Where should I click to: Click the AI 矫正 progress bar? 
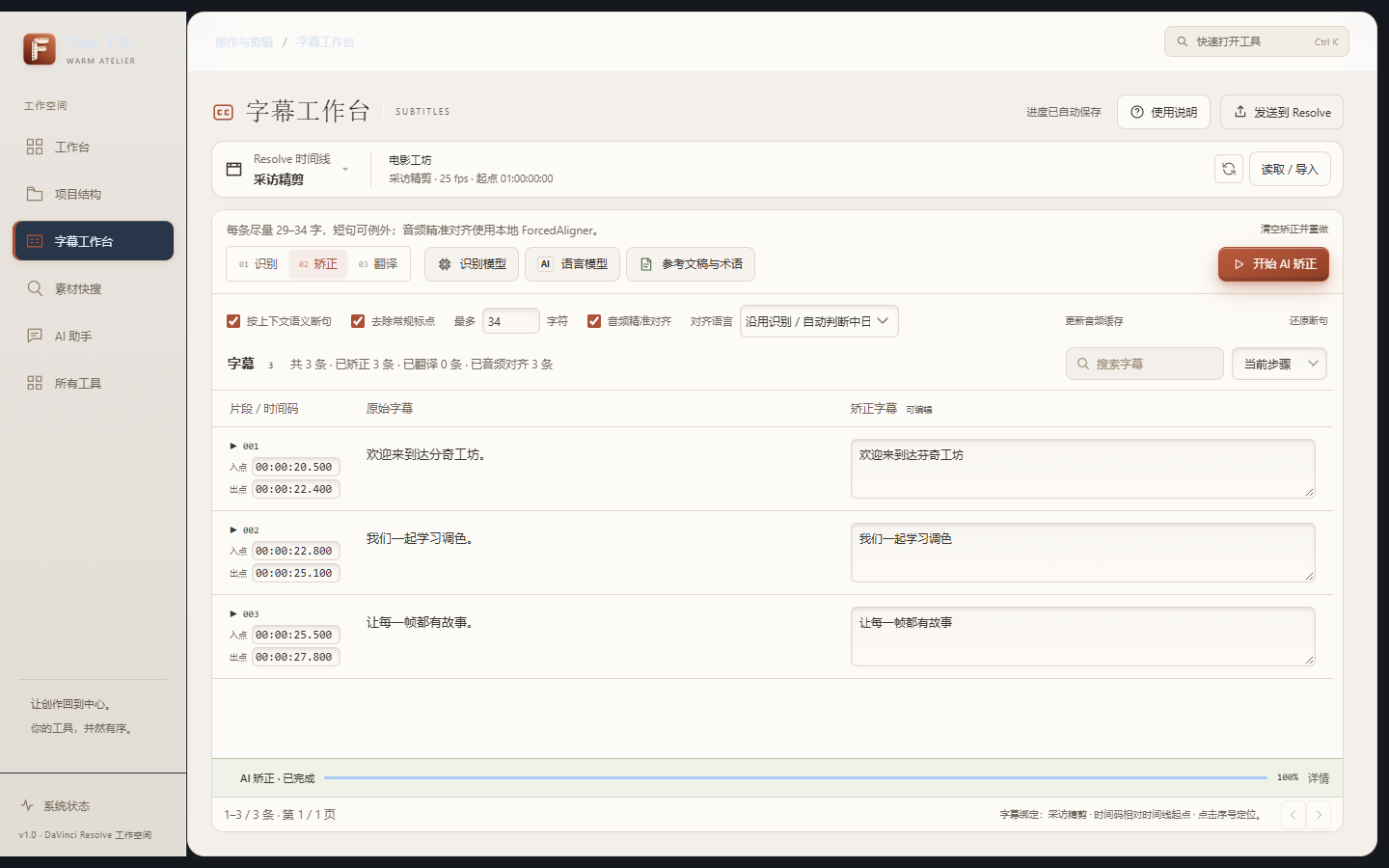point(796,777)
